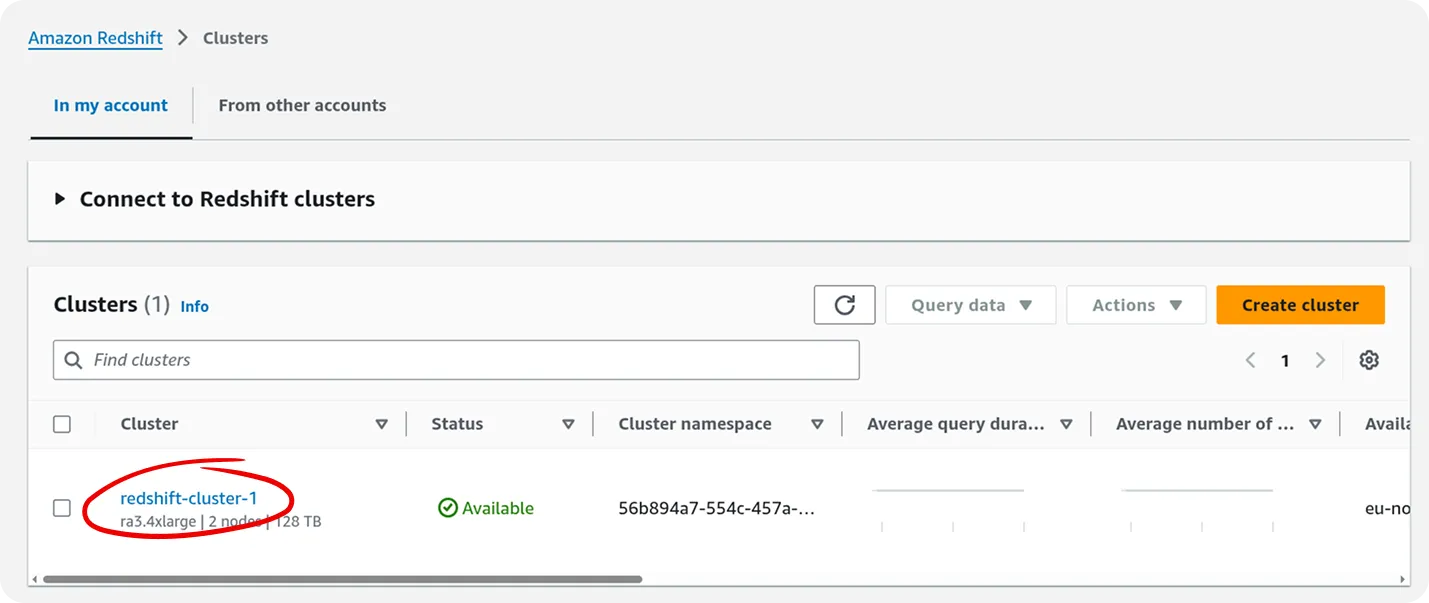Switch to the From other accounts tab
The height and width of the screenshot is (603, 1429).
tap(302, 104)
